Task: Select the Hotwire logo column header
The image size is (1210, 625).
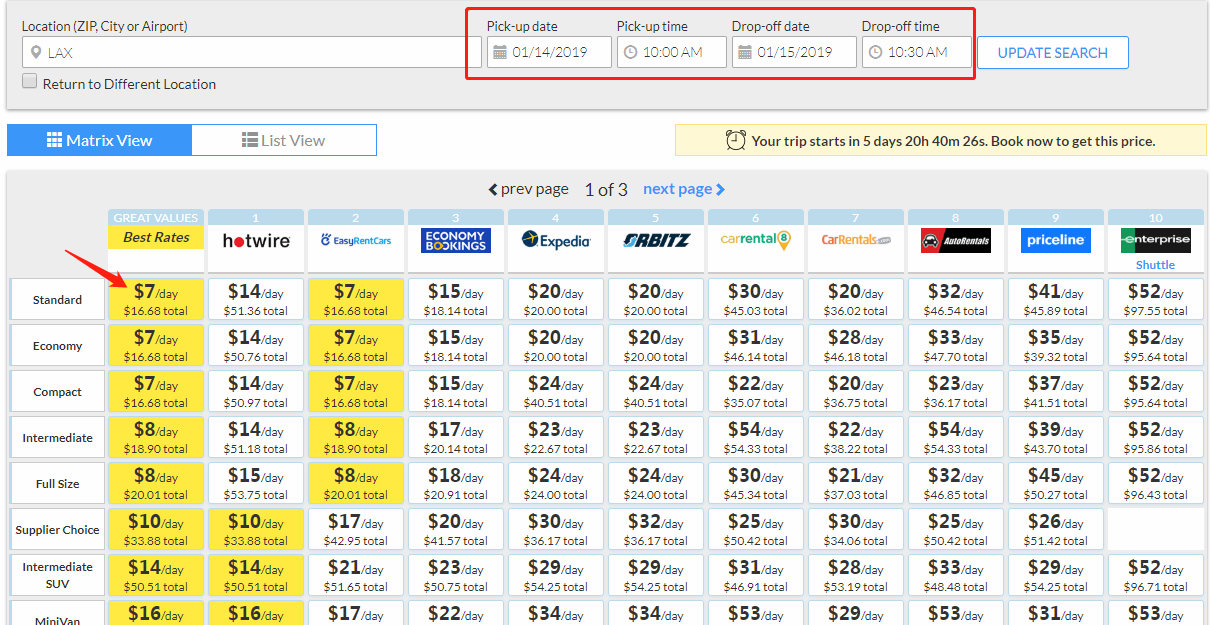Action: tap(256, 241)
